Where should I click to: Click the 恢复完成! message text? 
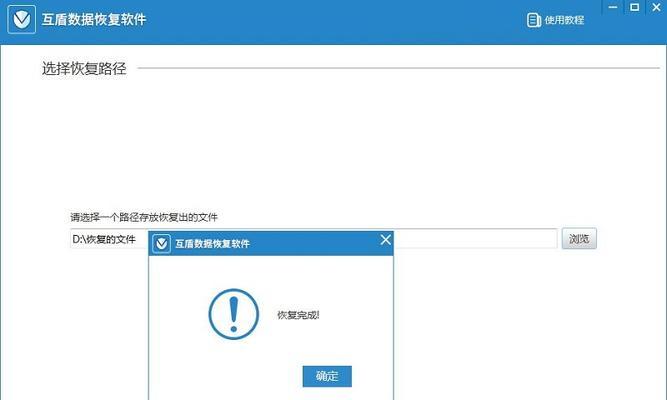point(298,315)
